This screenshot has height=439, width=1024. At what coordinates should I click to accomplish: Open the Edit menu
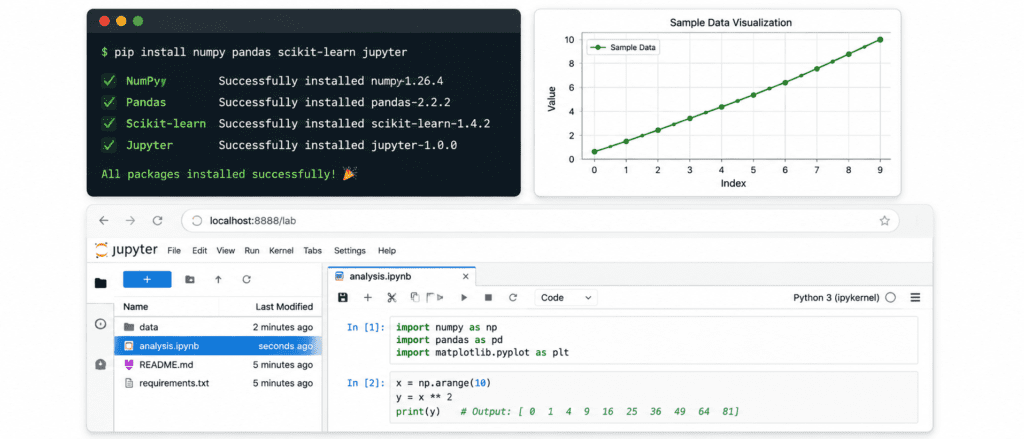[x=200, y=250]
